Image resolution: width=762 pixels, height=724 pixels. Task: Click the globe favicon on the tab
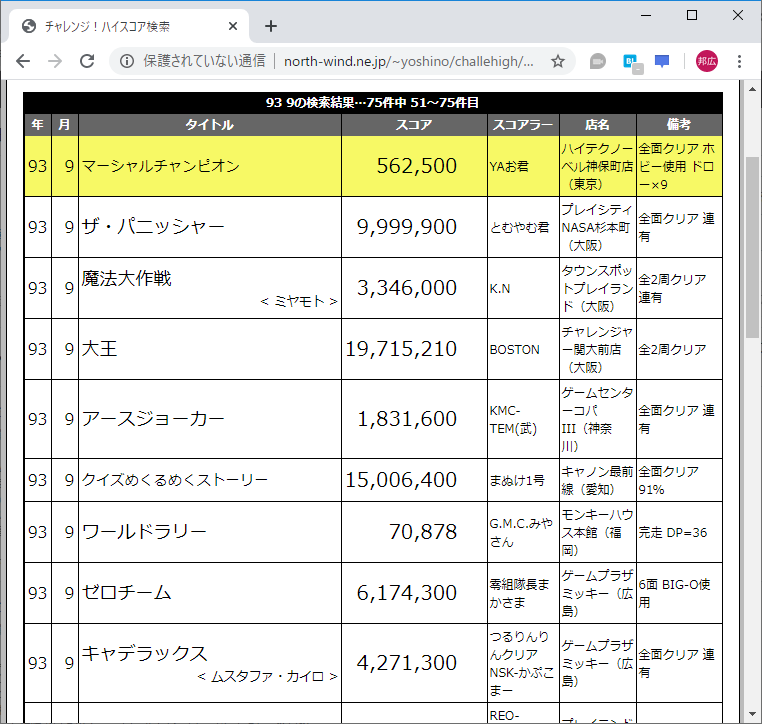(x=29, y=26)
